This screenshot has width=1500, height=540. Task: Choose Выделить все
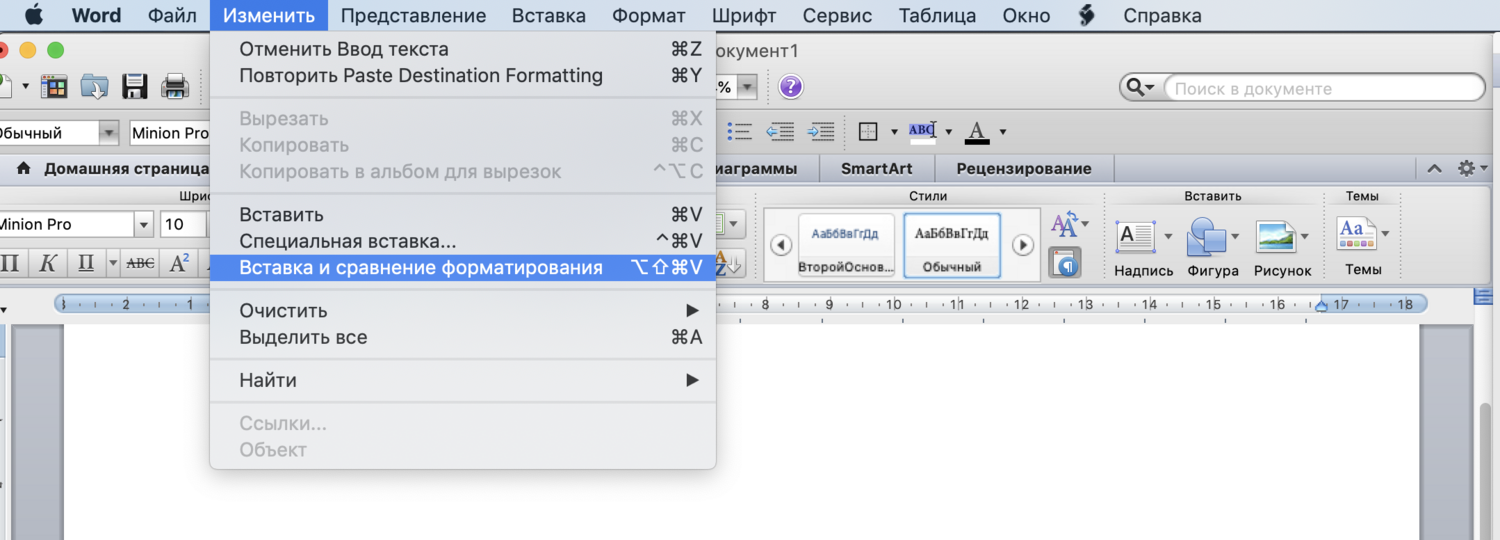[x=463, y=337]
